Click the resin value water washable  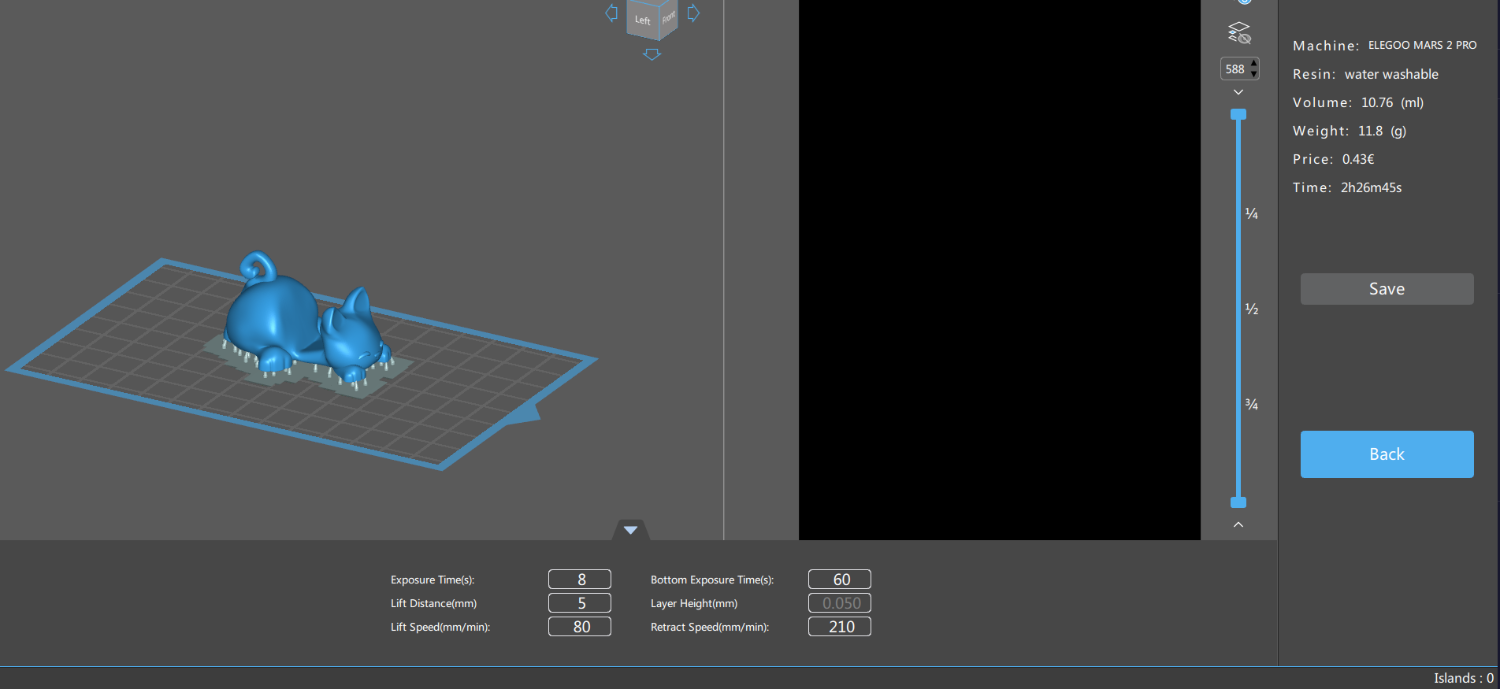1392,74
